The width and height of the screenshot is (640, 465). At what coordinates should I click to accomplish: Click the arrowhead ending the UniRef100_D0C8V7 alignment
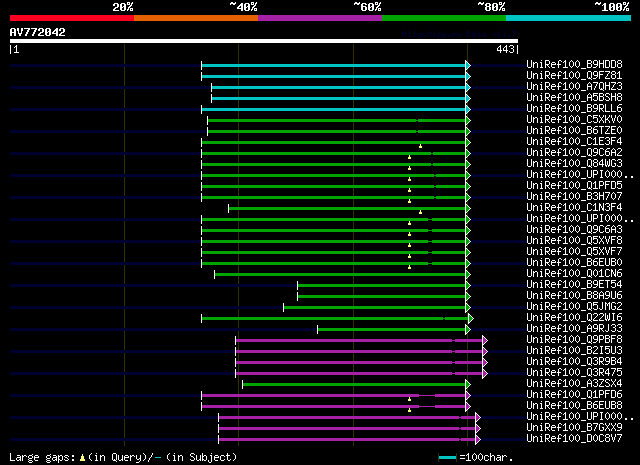pos(478,440)
